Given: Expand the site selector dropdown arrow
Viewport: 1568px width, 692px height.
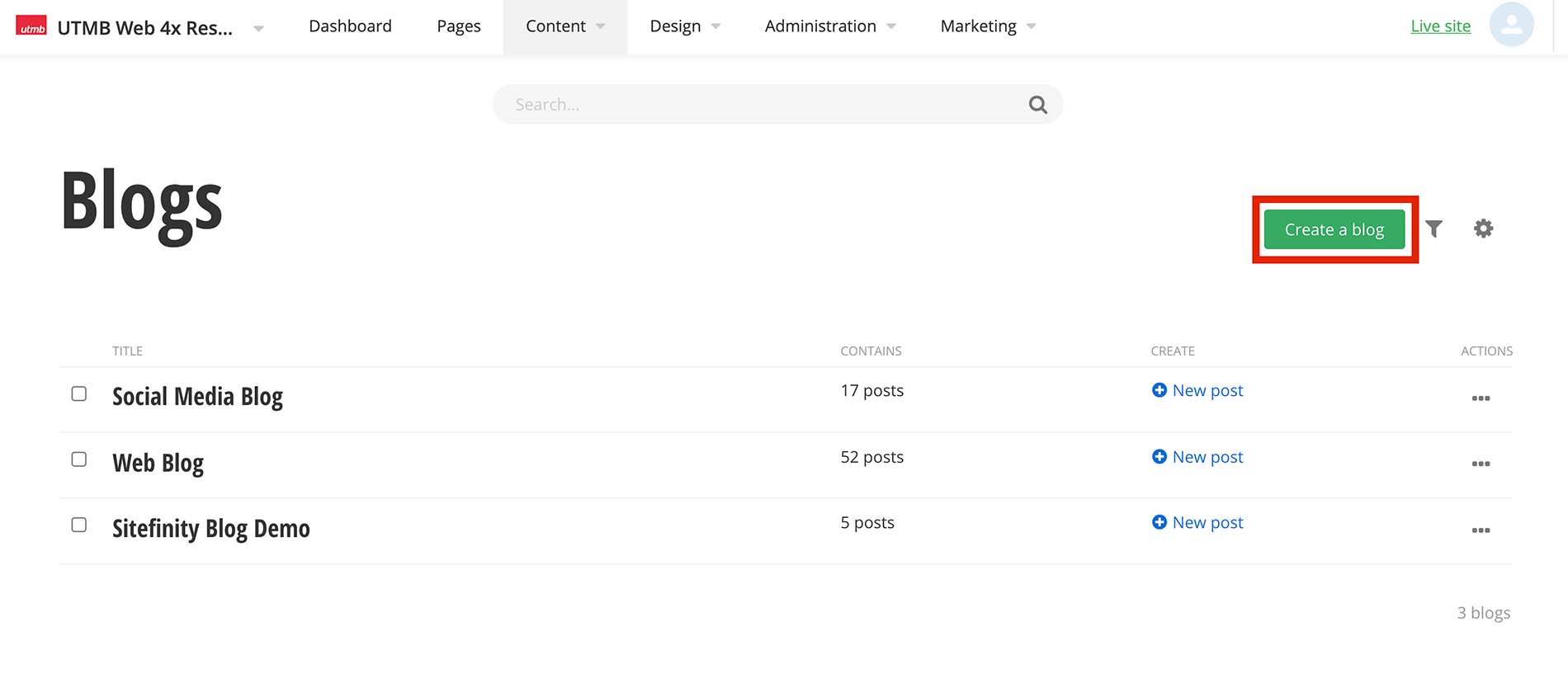Looking at the screenshot, I should pos(258,28).
